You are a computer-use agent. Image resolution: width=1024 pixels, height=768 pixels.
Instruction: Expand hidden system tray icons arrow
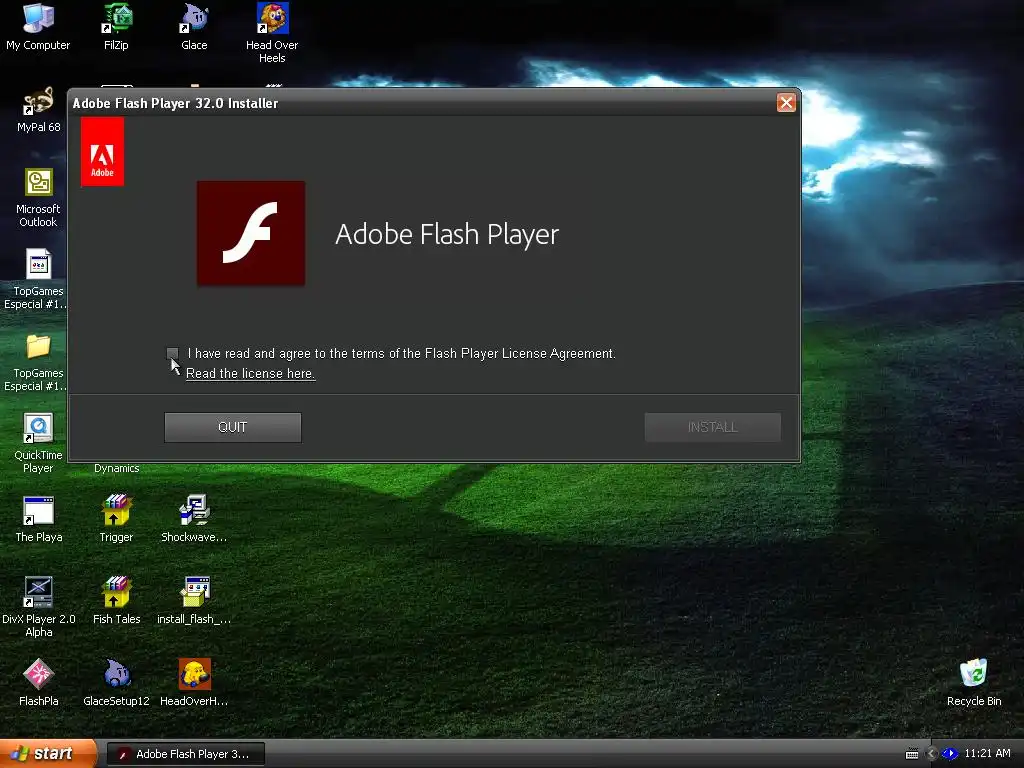click(x=932, y=754)
